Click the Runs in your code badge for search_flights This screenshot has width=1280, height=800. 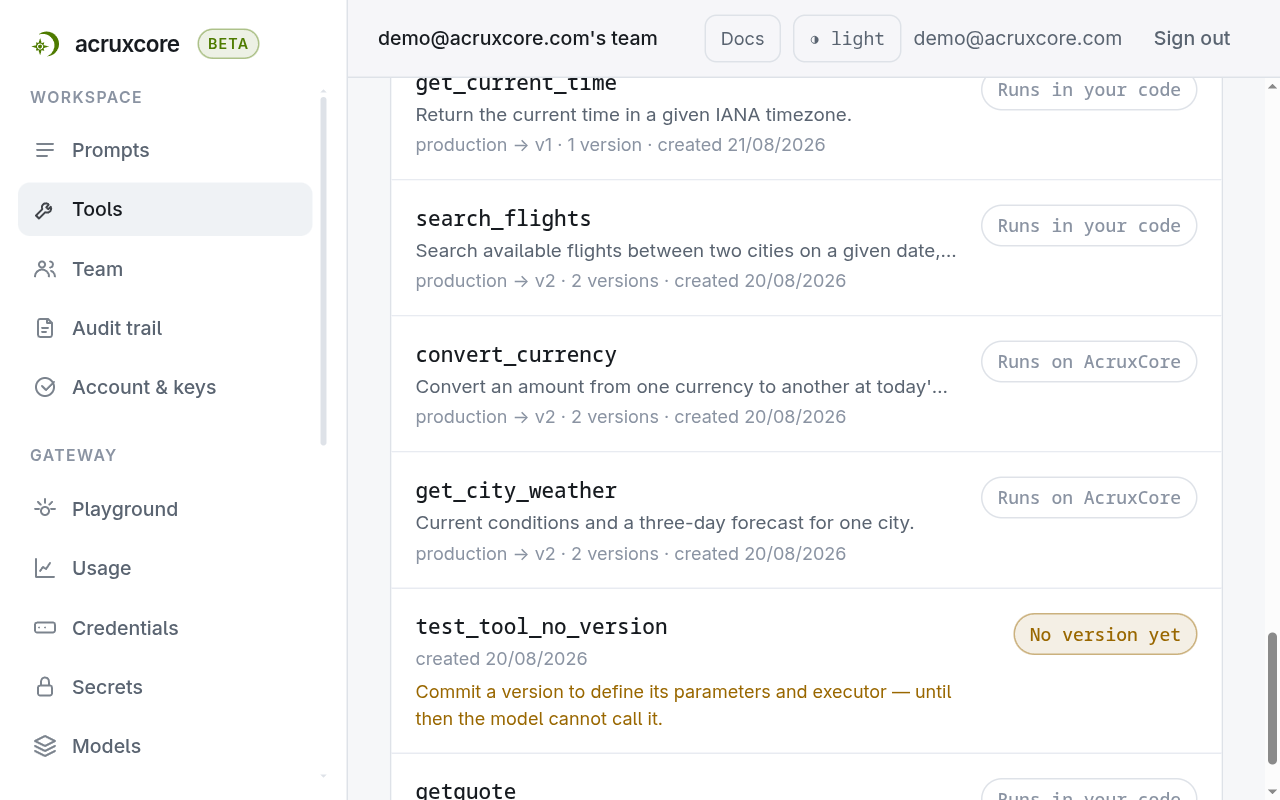click(x=1089, y=226)
